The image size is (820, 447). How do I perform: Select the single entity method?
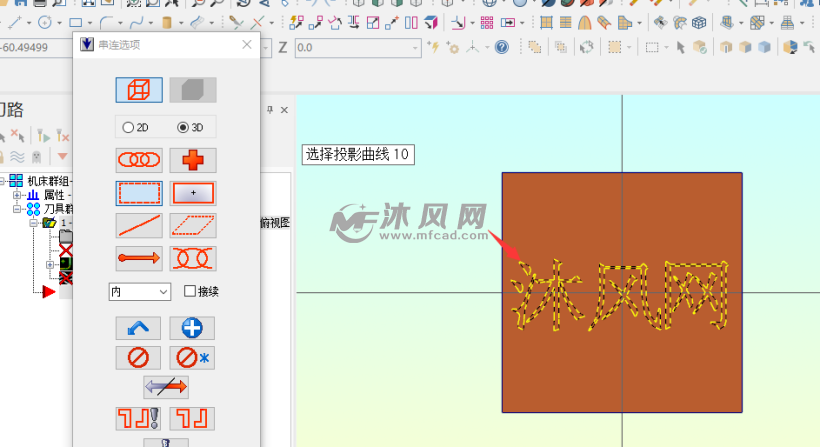click(x=139, y=226)
